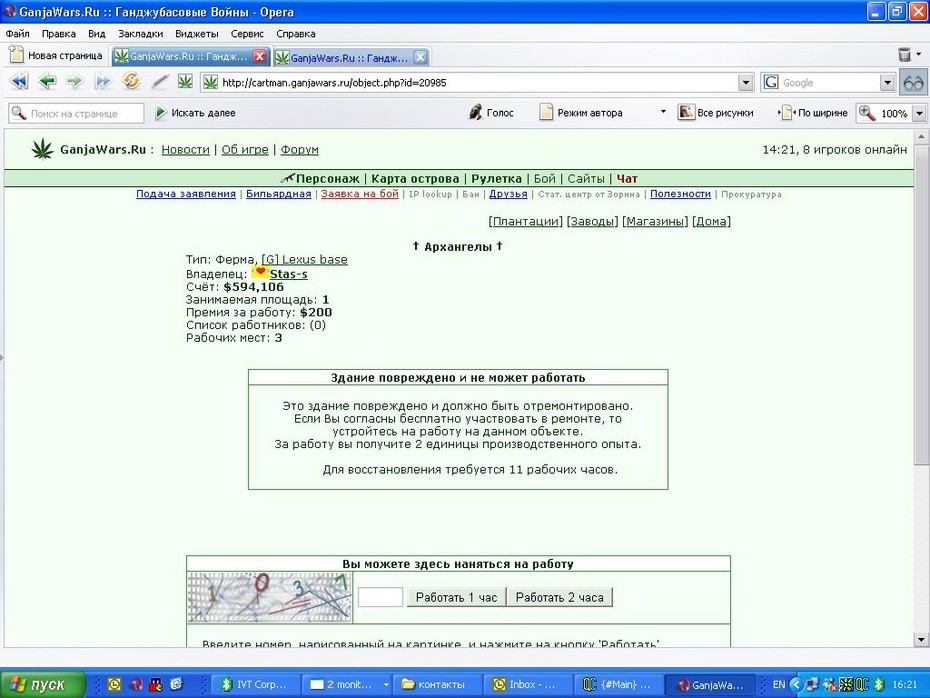Click the ganja leaf home icon in toolbar
This screenshot has height=698, width=930.
click(185, 81)
